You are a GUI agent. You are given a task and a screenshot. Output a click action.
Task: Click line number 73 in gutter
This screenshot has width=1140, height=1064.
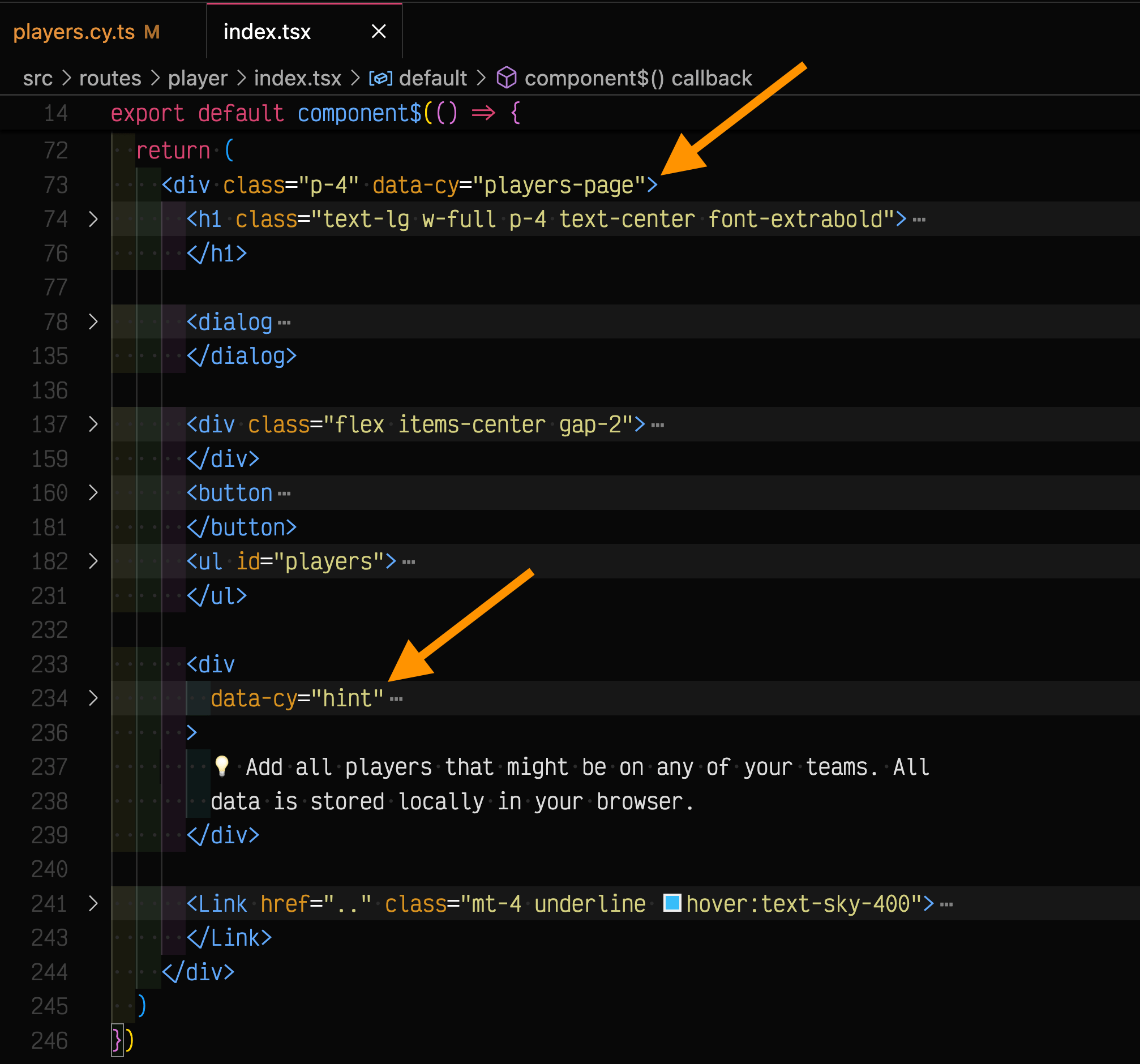[55, 185]
